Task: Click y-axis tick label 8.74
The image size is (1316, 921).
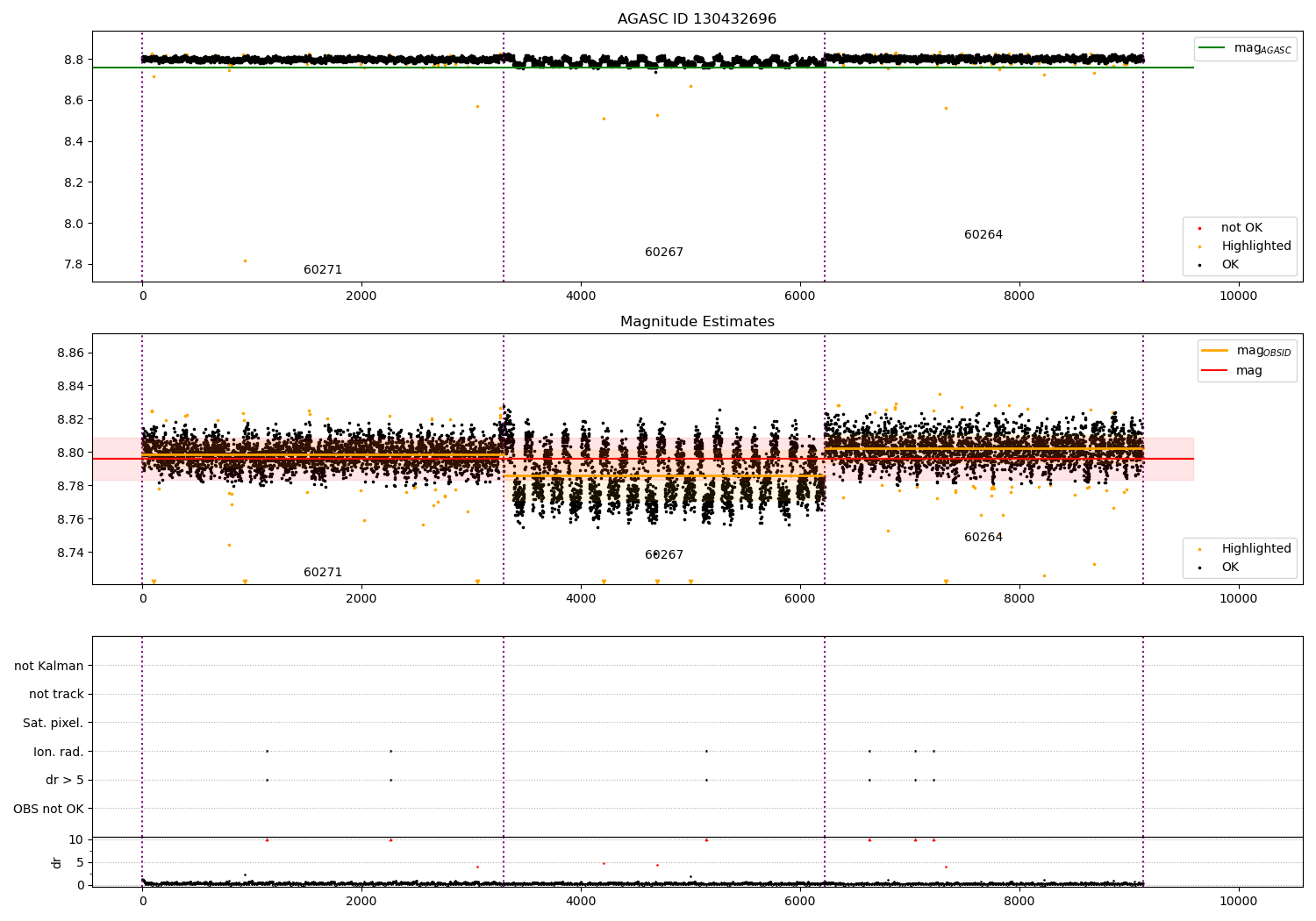Action: [x=71, y=553]
